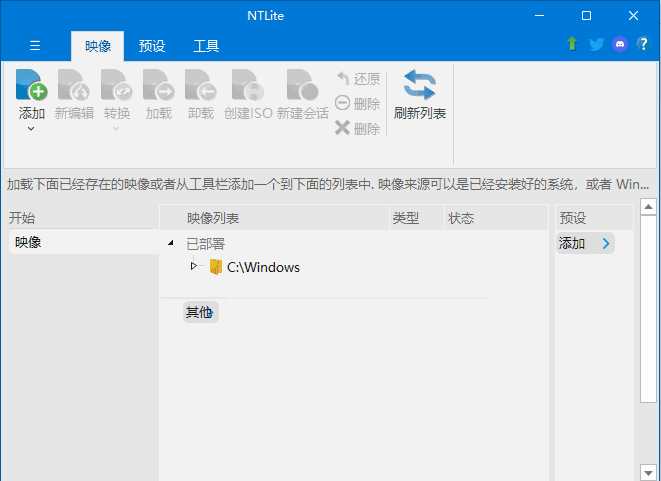
Task: Click the 添加 button in 预设 panel
Action: coord(585,243)
